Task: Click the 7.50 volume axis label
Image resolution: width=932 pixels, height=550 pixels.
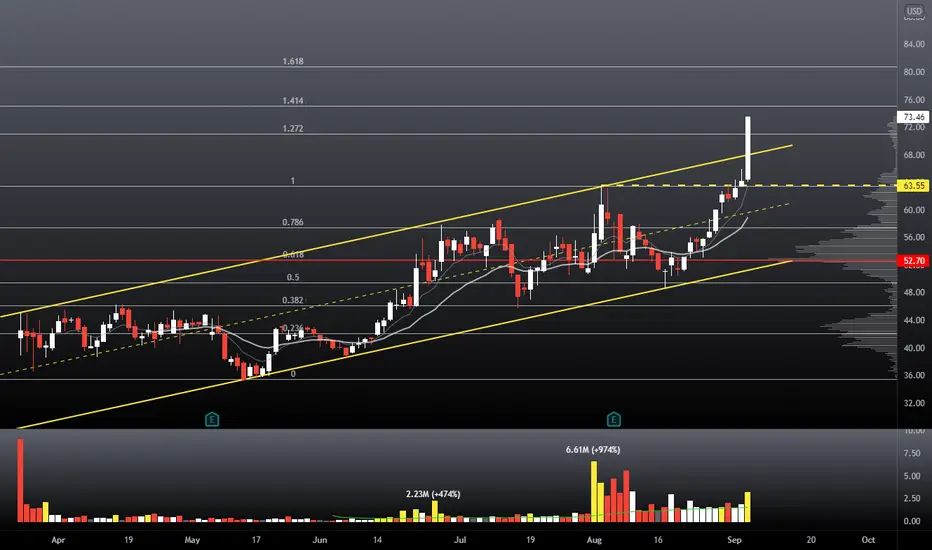Action: pyautogui.click(x=912, y=453)
